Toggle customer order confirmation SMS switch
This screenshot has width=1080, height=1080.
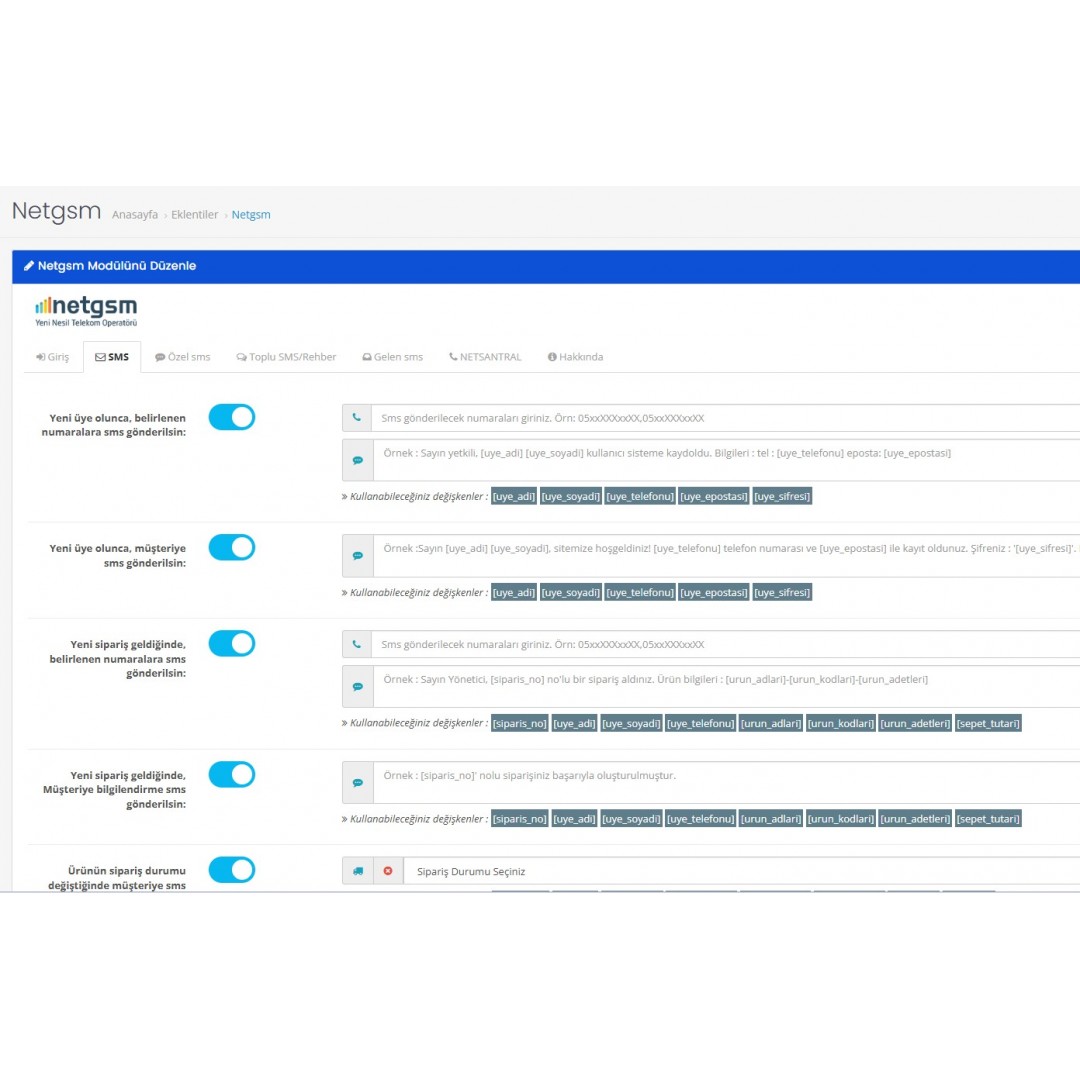click(232, 774)
